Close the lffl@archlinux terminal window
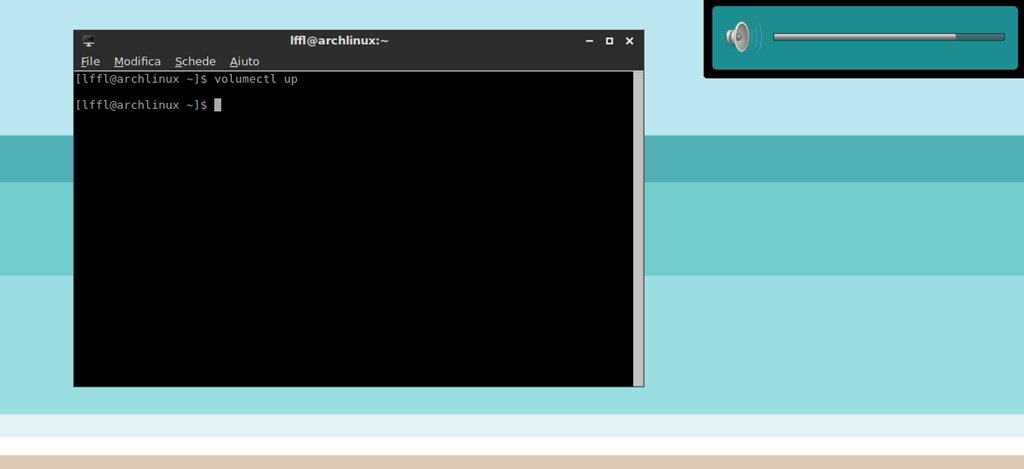This screenshot has width=1024, height=469. click(x=630, y=41)
